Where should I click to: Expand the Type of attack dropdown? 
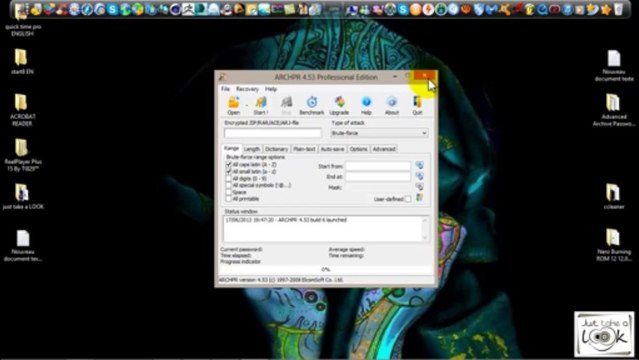click(x=379, y=133)
